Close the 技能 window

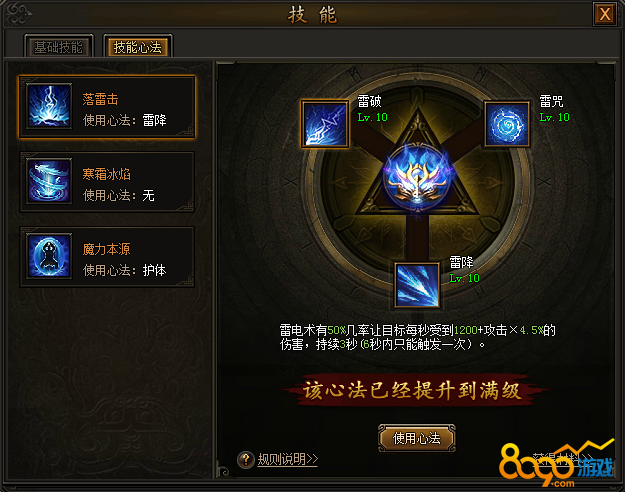tap(605, 14)
